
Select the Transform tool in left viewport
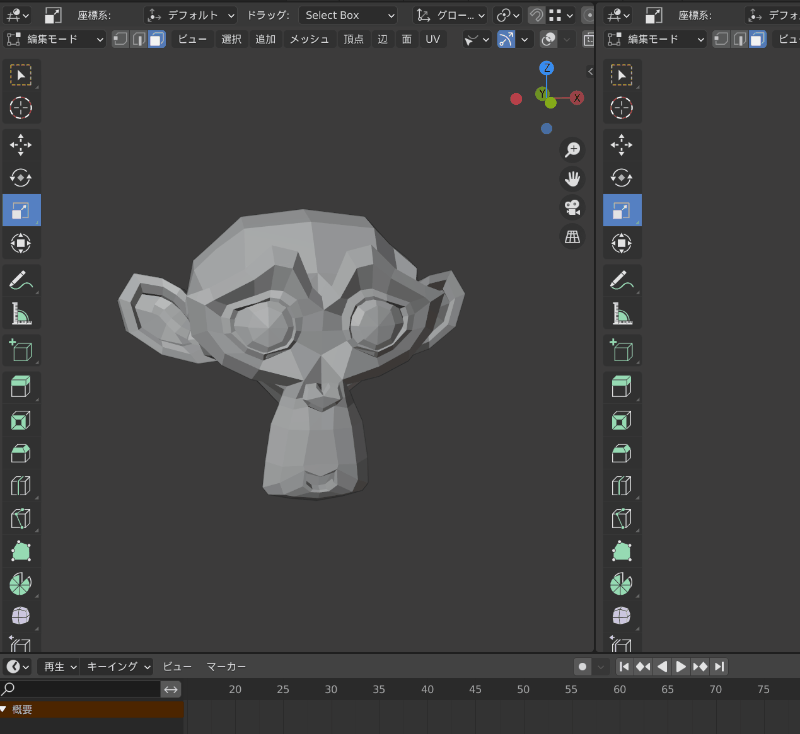21,243
